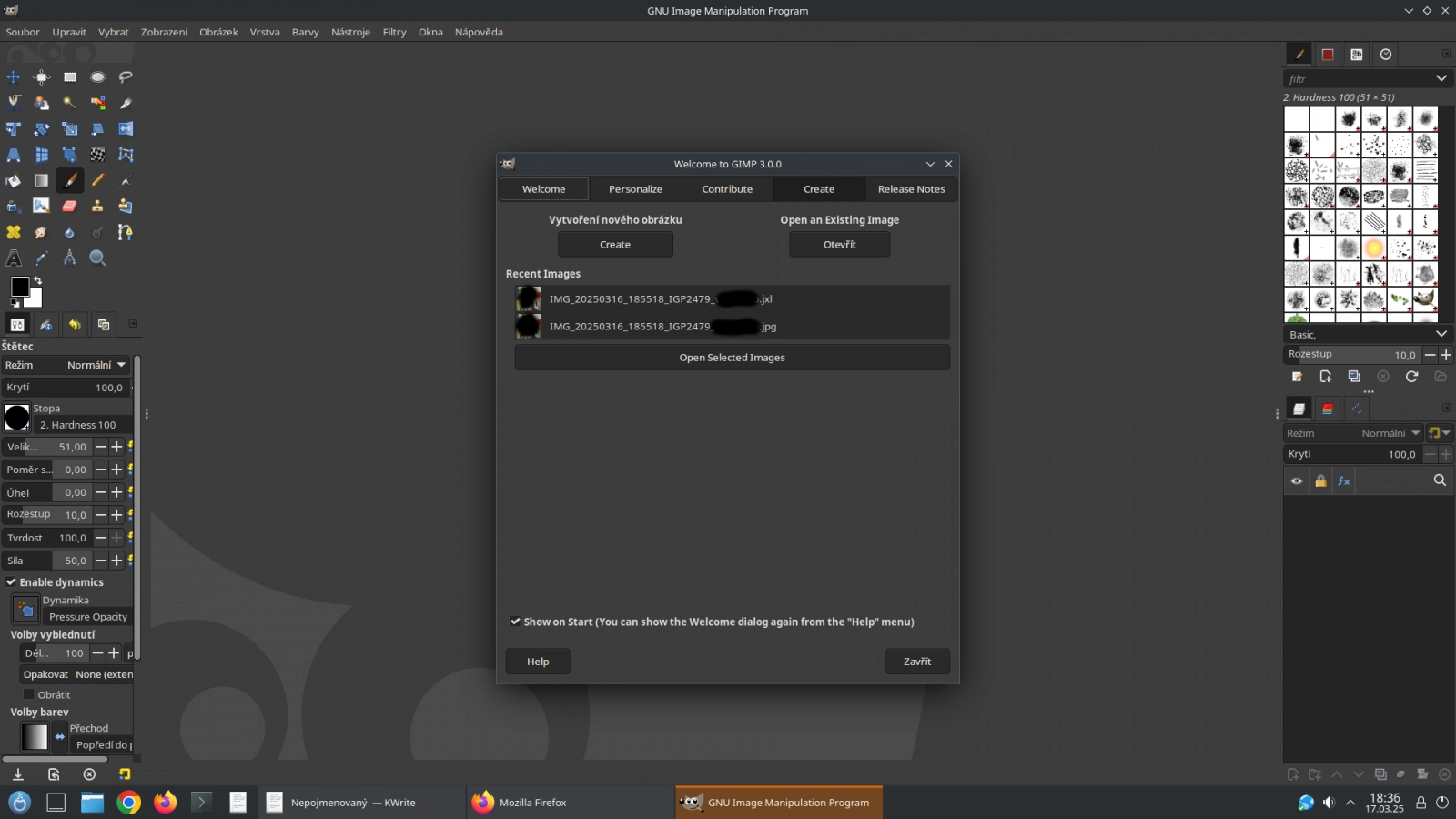The image size is (1456, 819).
Task: Click the Otevřít button
Action: [x=839, y=245]
